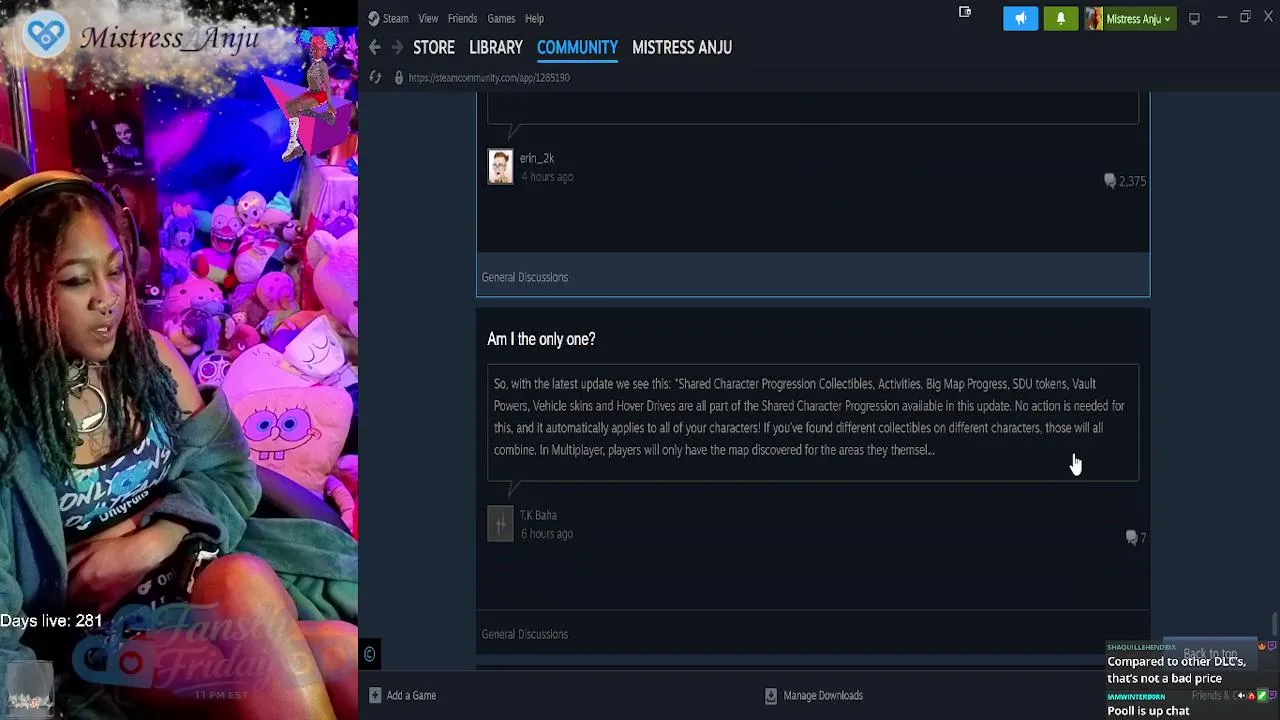This screenshot has height=720, width=1280.
Task: Open the Games menu
Action: [501, 18]
